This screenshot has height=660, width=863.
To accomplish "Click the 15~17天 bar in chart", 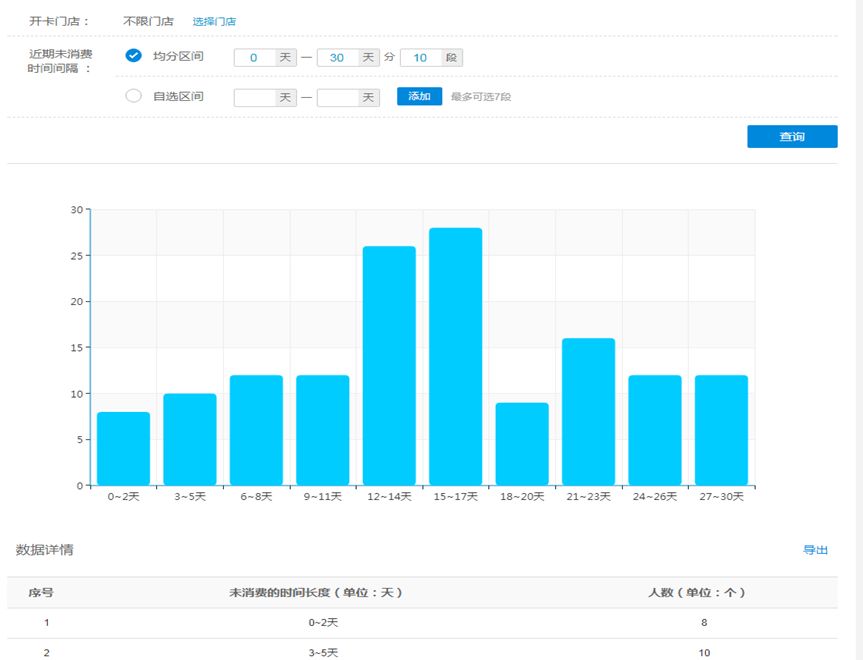I will pos(456,357).
